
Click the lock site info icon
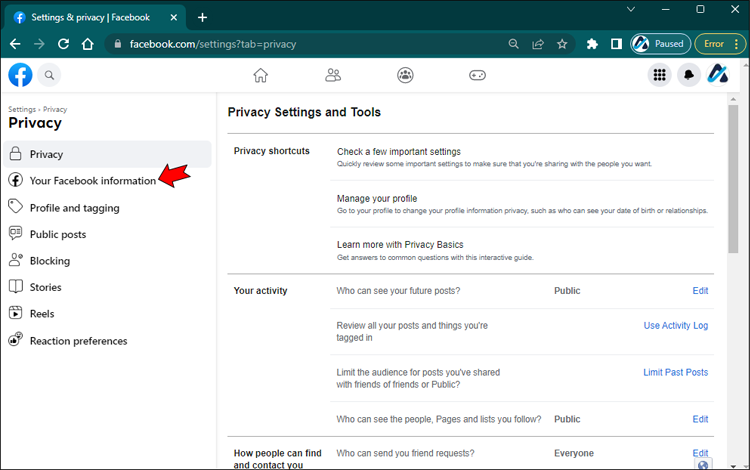pyautogui.click(x=118, y=44)
